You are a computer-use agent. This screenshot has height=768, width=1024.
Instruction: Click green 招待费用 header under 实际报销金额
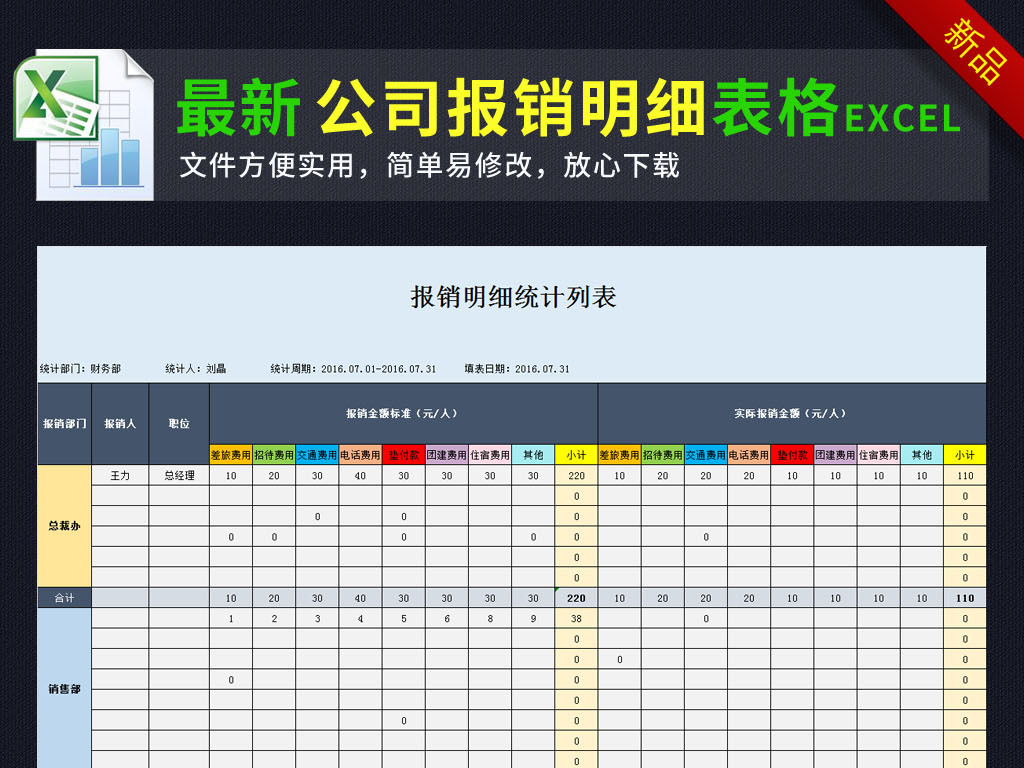[x=662, y=455]
